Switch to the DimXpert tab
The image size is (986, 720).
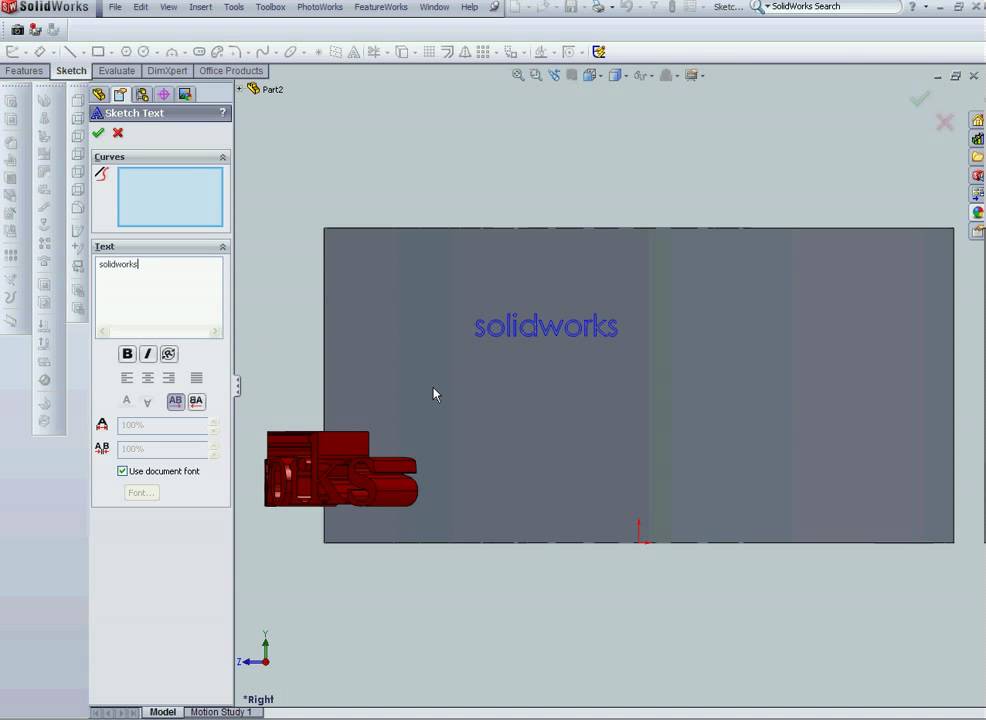(167, 71)
